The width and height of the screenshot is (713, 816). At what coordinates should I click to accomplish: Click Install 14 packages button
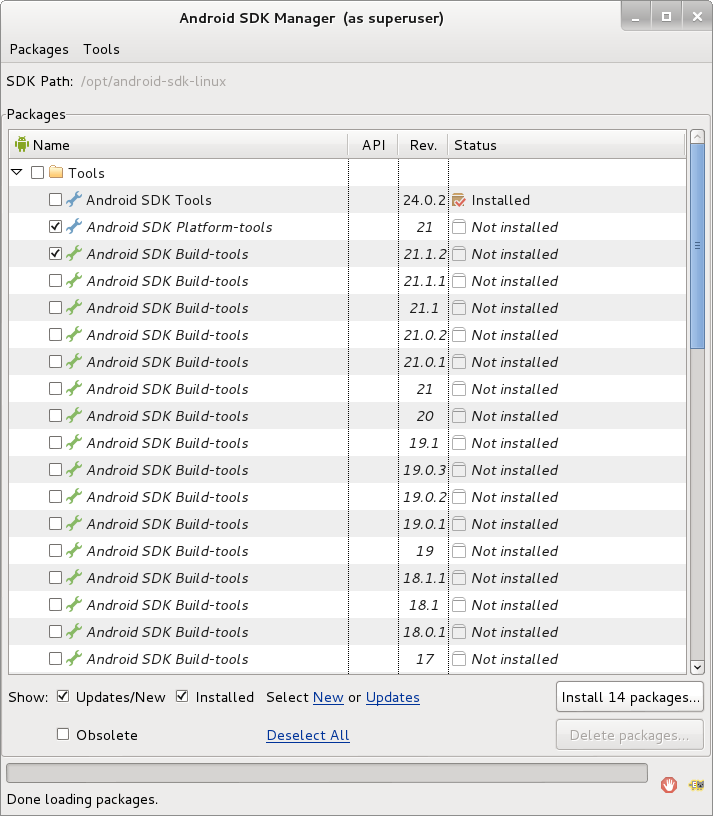pos(630,697)
